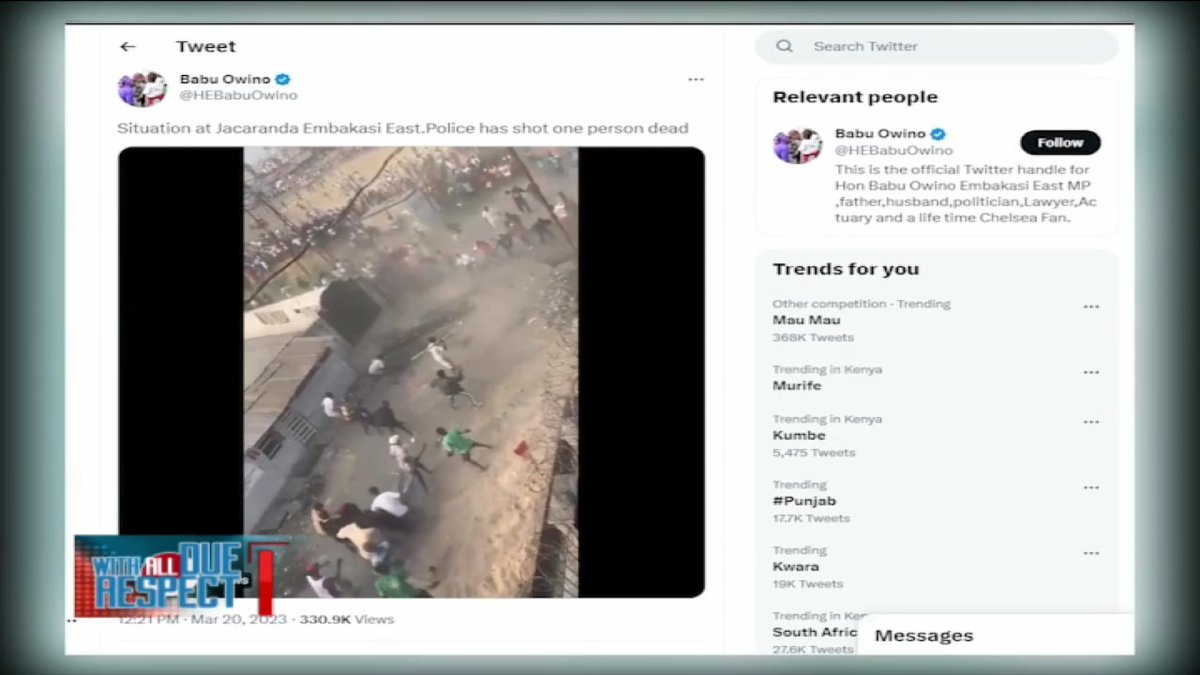Viewport: 1200px width, 675px height.
Task: Open more options for the Kumbe trend
Action: click(x=1091, y=422)
